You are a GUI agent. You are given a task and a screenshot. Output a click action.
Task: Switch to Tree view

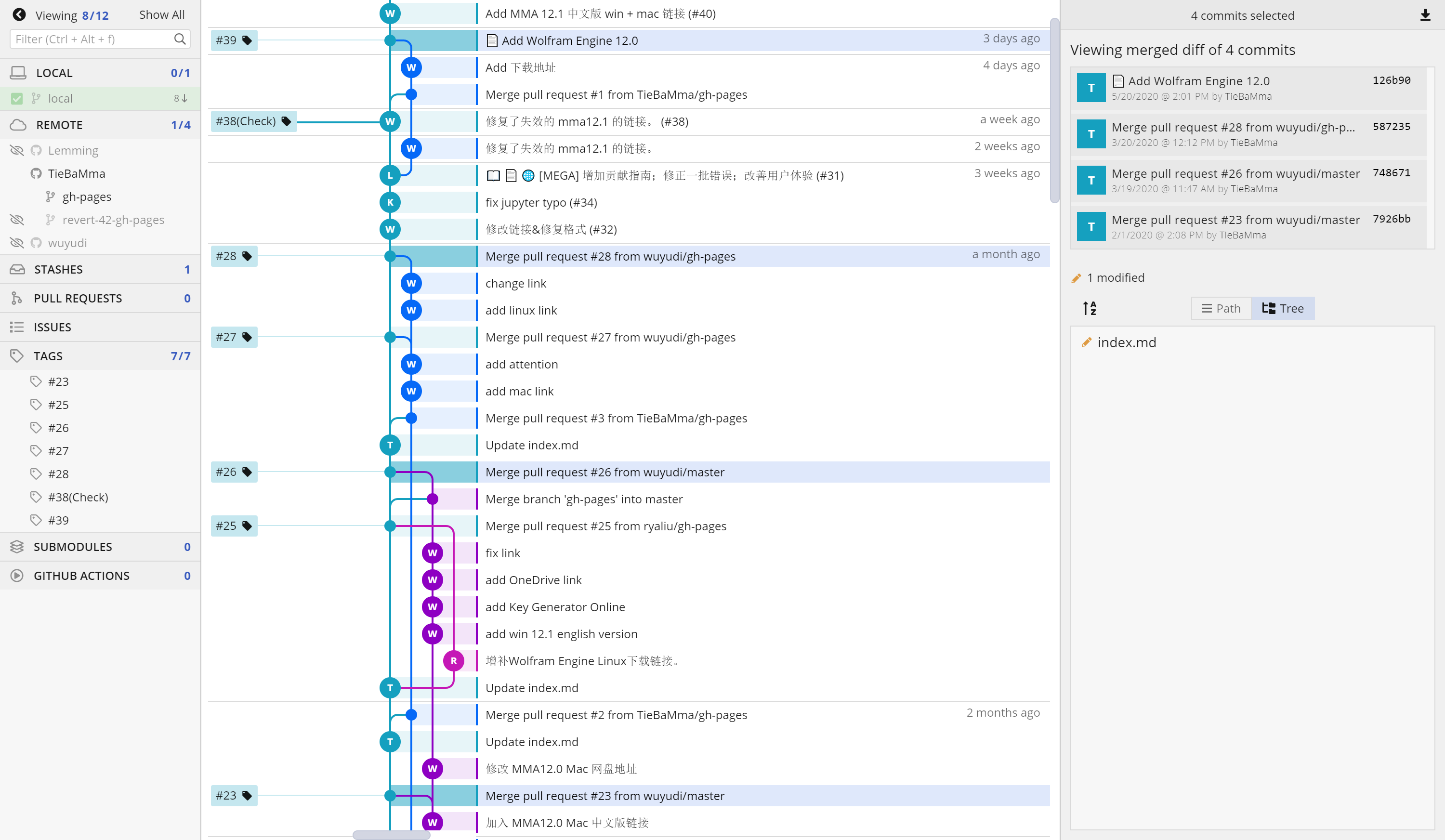1283,308
